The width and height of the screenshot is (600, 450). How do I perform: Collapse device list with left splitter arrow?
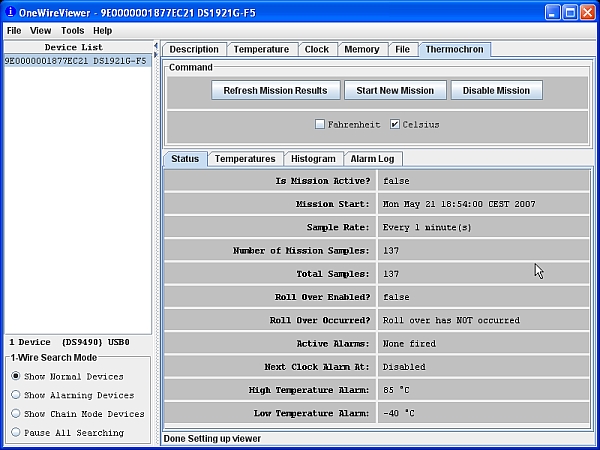156,46
